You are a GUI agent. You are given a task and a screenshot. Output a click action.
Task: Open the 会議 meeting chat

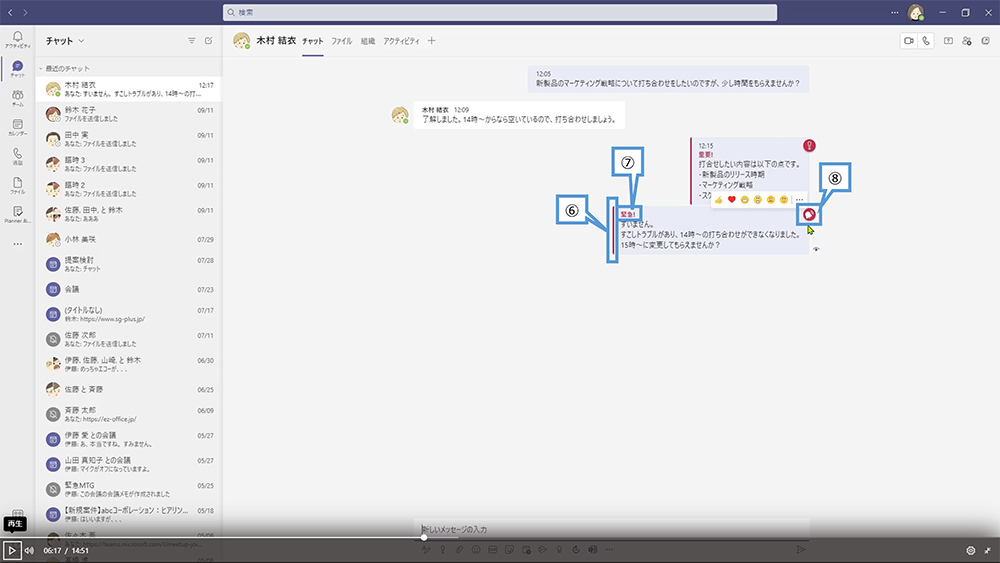(129, 289)
